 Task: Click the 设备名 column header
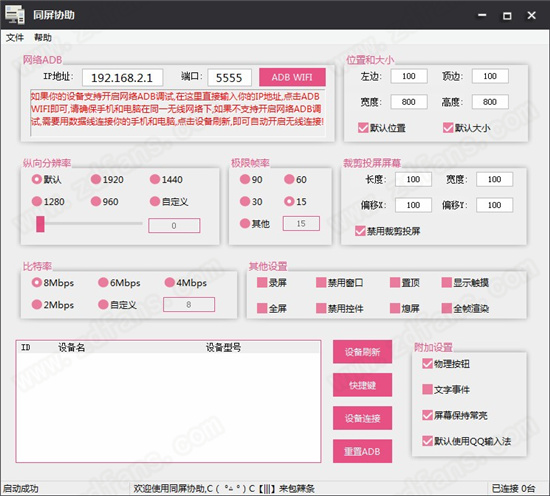pos(72,348)
